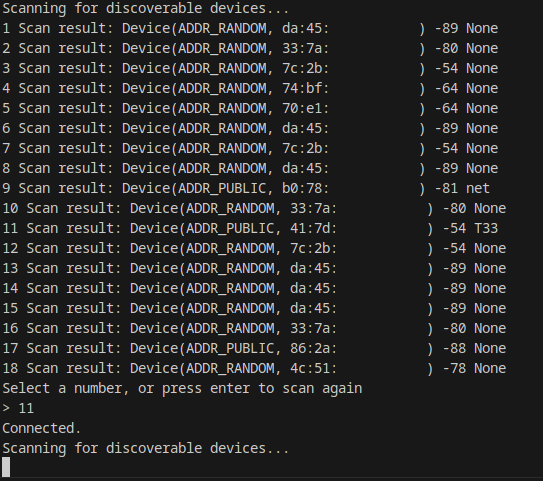Click the terminal cursor block
543x481 pixels.
[x=6, y=467]
